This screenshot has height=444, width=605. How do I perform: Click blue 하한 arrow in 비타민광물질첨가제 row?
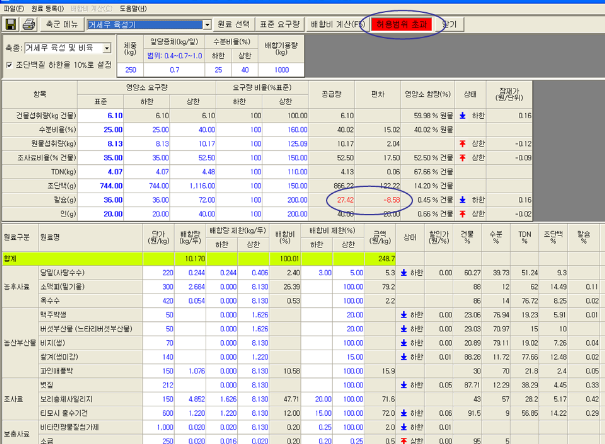pyautogui.click(x=404, y=427)
